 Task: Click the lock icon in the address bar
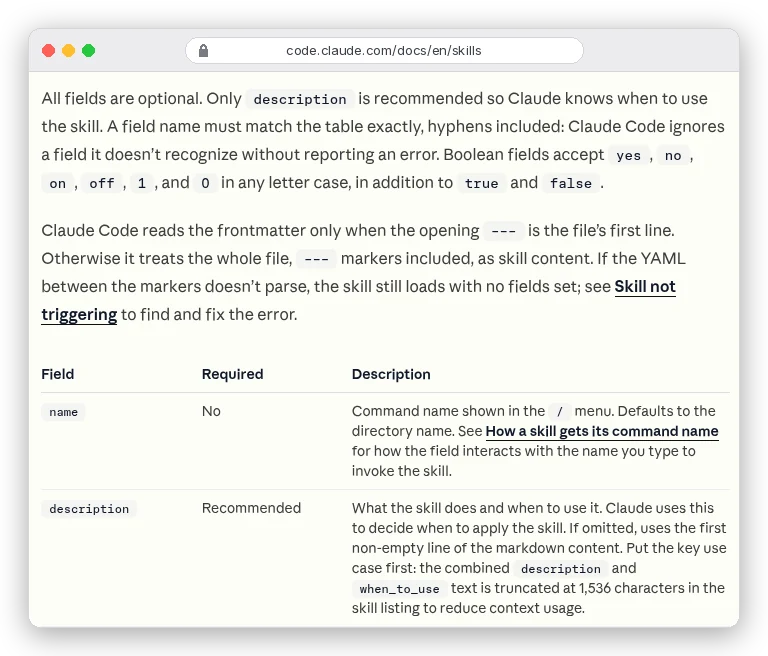[203, 50]
